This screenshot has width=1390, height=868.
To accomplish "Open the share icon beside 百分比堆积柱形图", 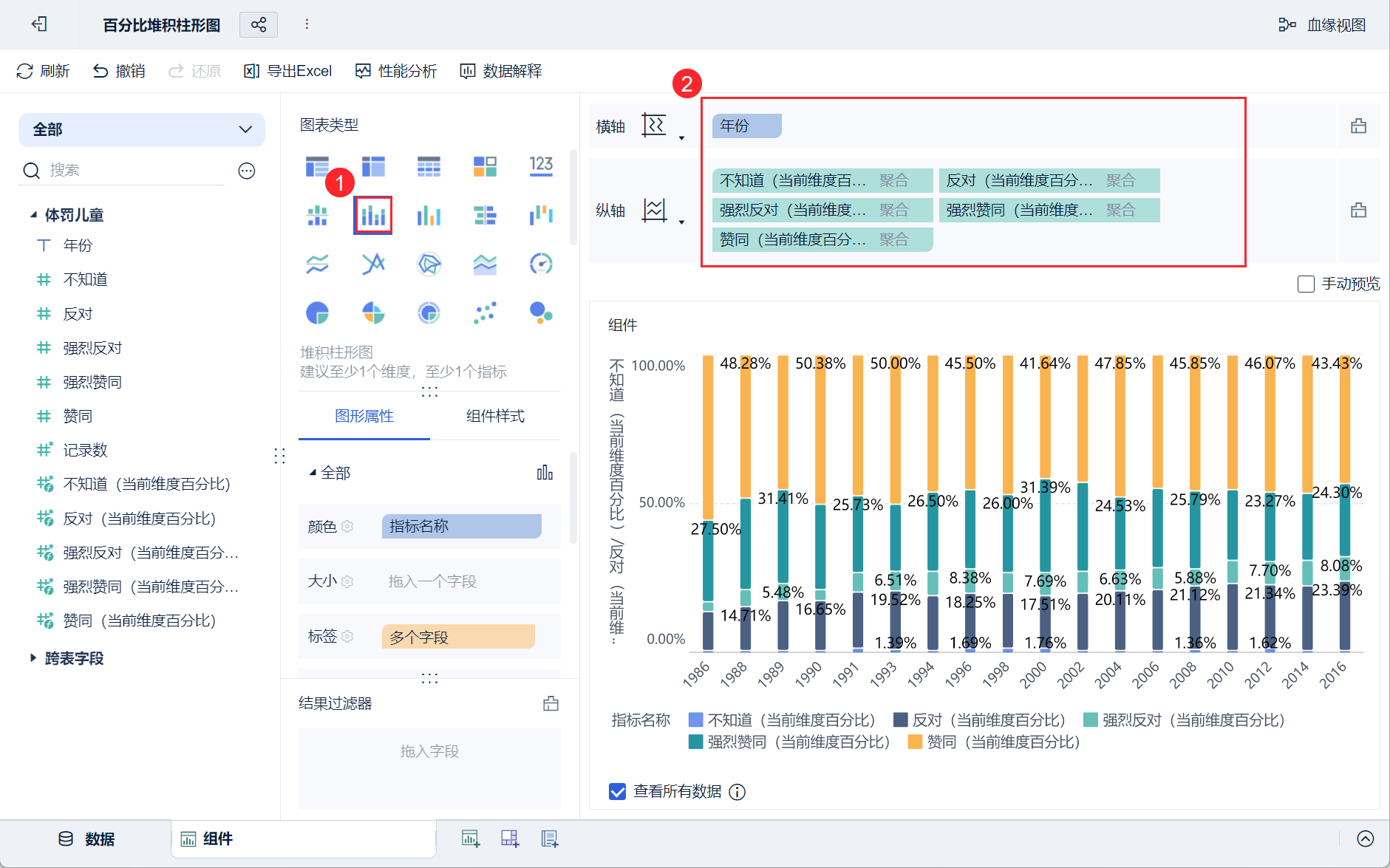I will coord(259,25).
